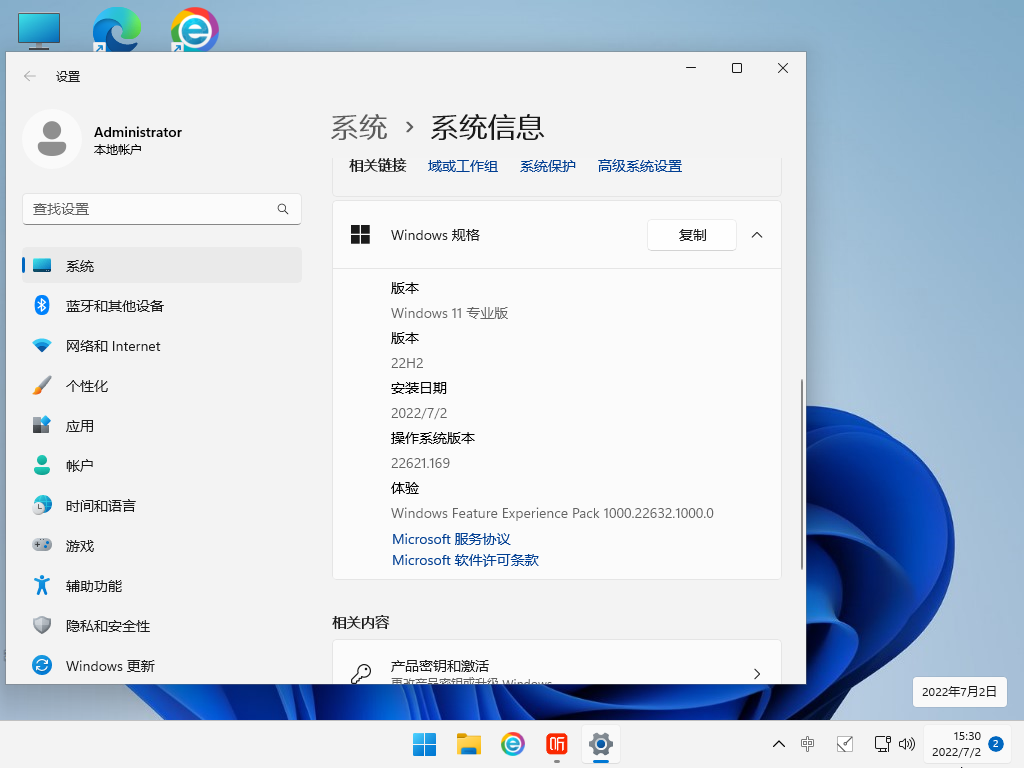
Task: Open the volume icon in the system tray
Action: click(x=907, y=744)
